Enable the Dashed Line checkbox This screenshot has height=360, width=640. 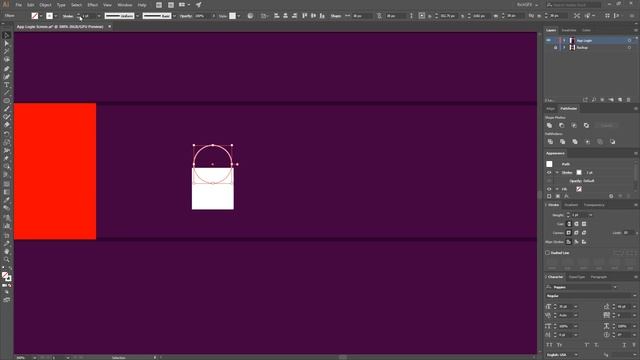pos(547,253)
